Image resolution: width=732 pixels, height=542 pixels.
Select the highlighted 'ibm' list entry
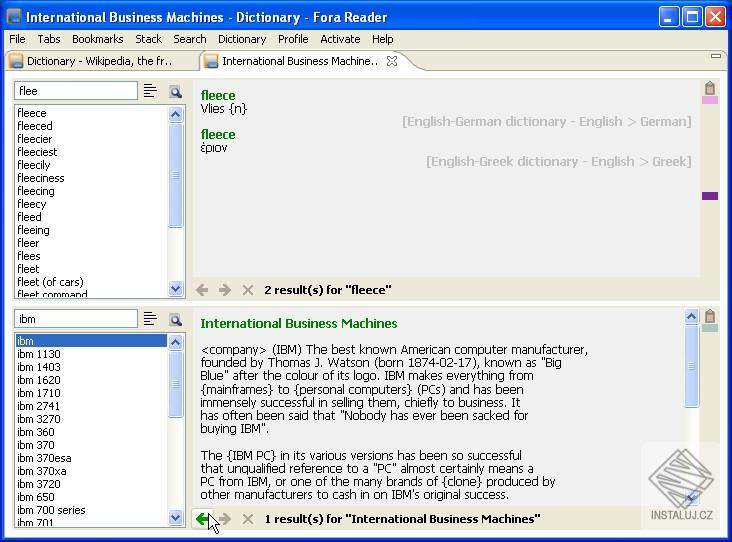pyautogui.click(x=91, y=341)
